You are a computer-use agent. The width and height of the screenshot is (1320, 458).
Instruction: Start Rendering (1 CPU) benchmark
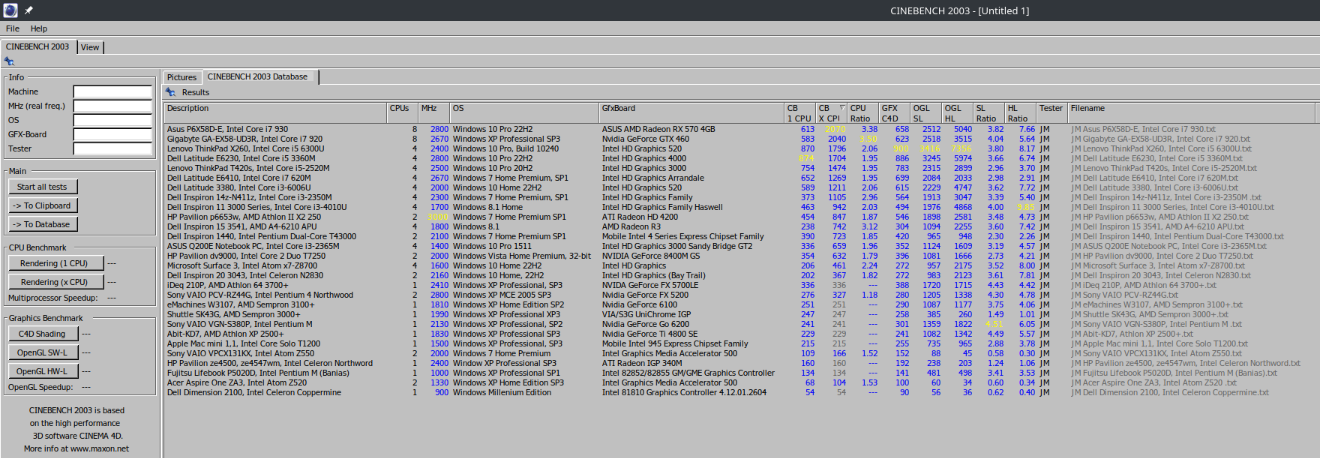55,263
